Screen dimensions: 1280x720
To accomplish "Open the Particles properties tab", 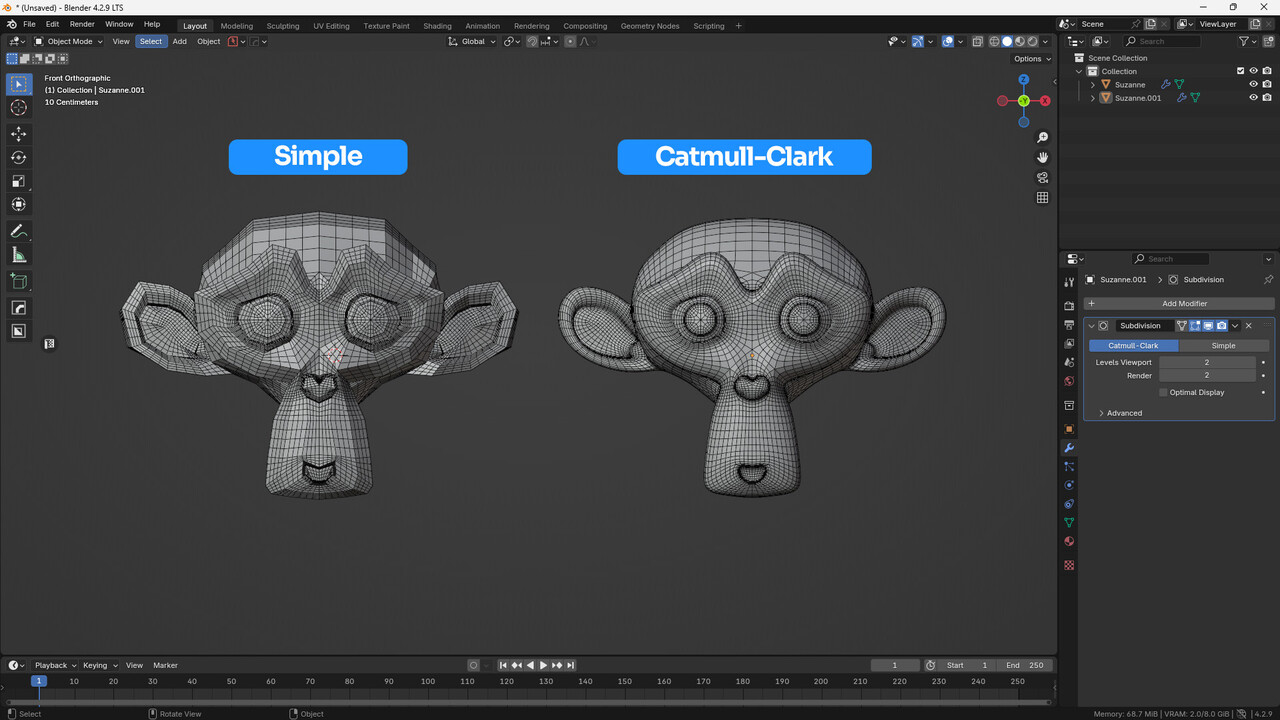I will coord(1069,467).
